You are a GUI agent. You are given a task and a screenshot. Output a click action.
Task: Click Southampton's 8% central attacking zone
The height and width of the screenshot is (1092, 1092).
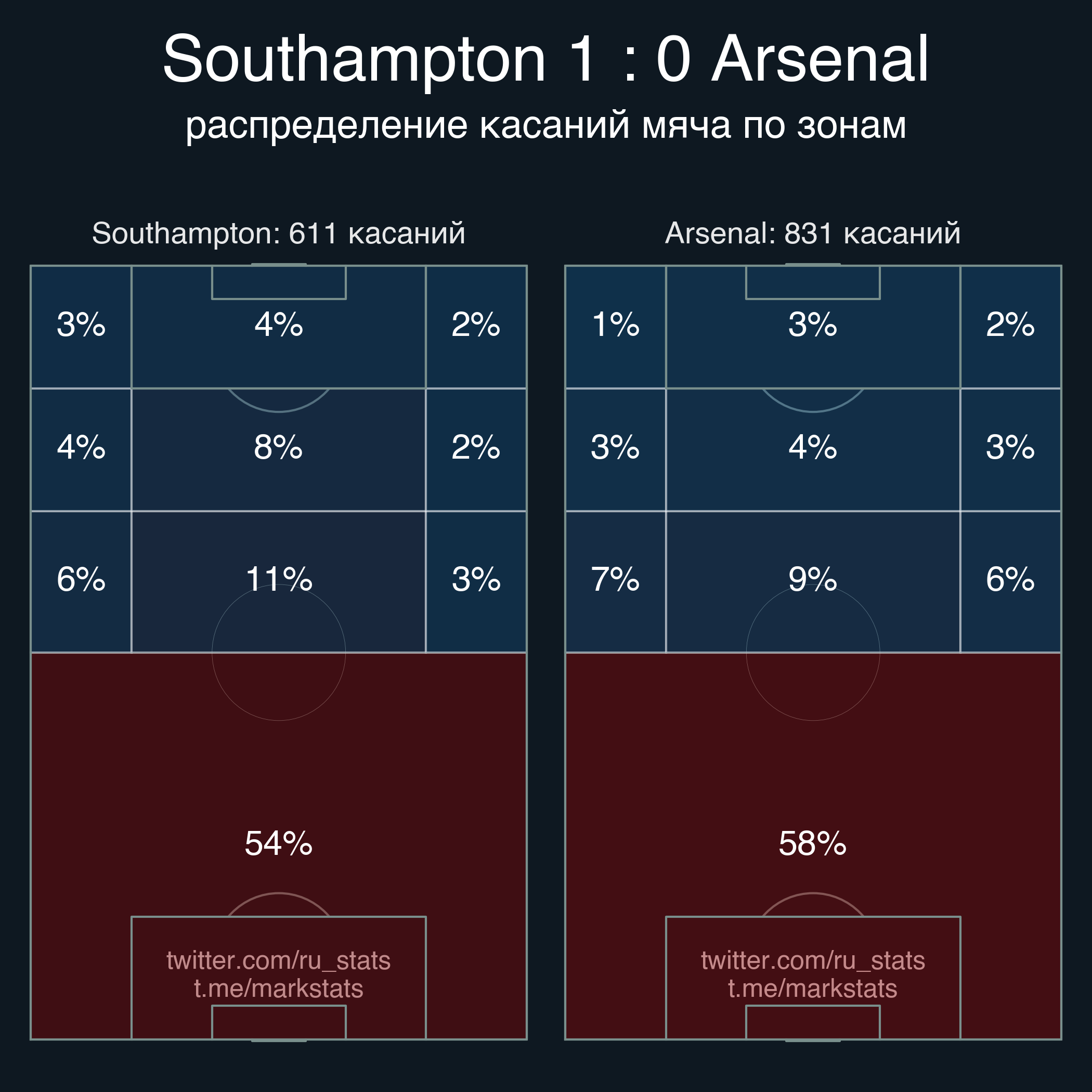click(279, 450)
